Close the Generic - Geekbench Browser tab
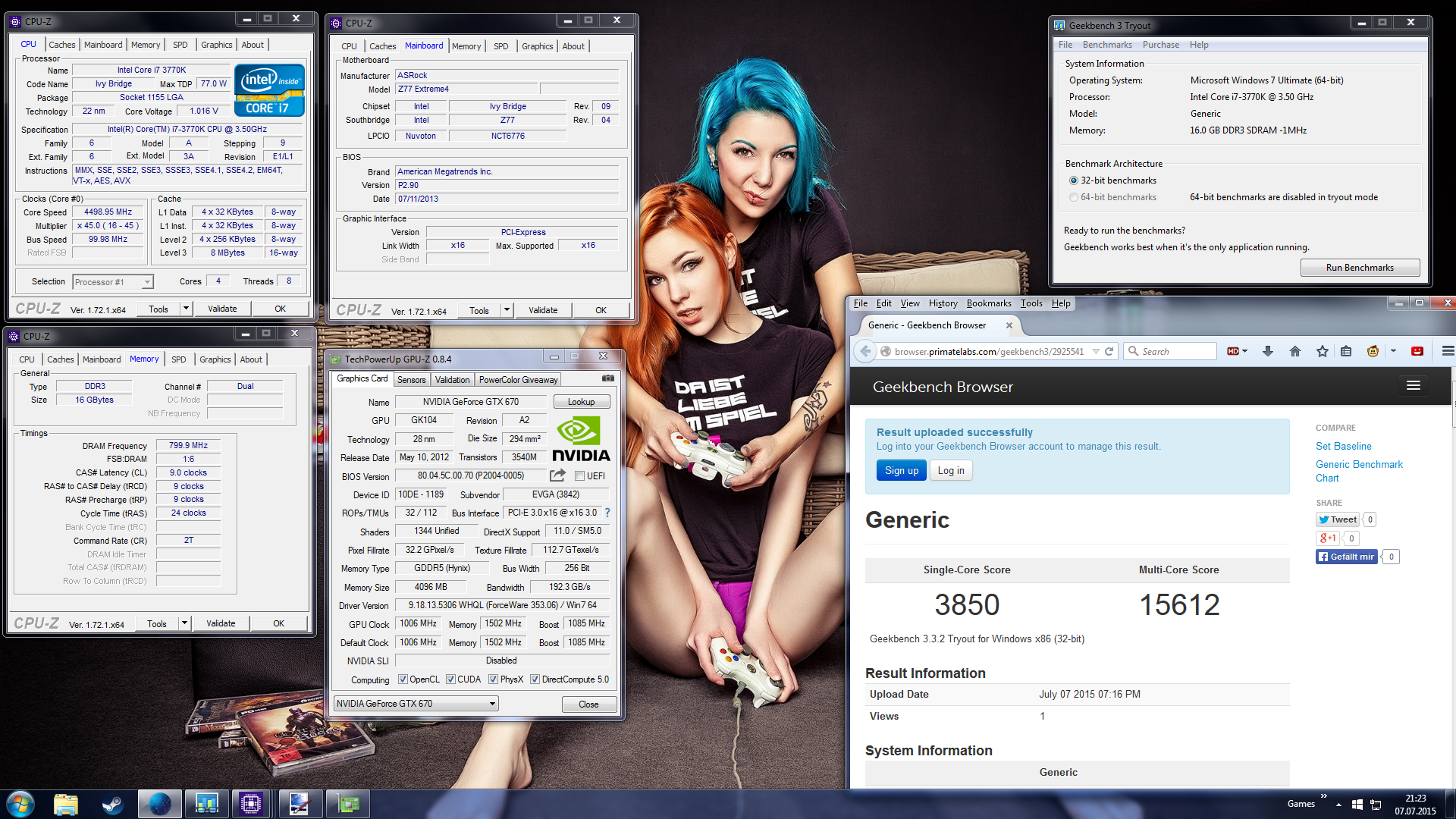 pyautogui.click(x=1009, y=325)
